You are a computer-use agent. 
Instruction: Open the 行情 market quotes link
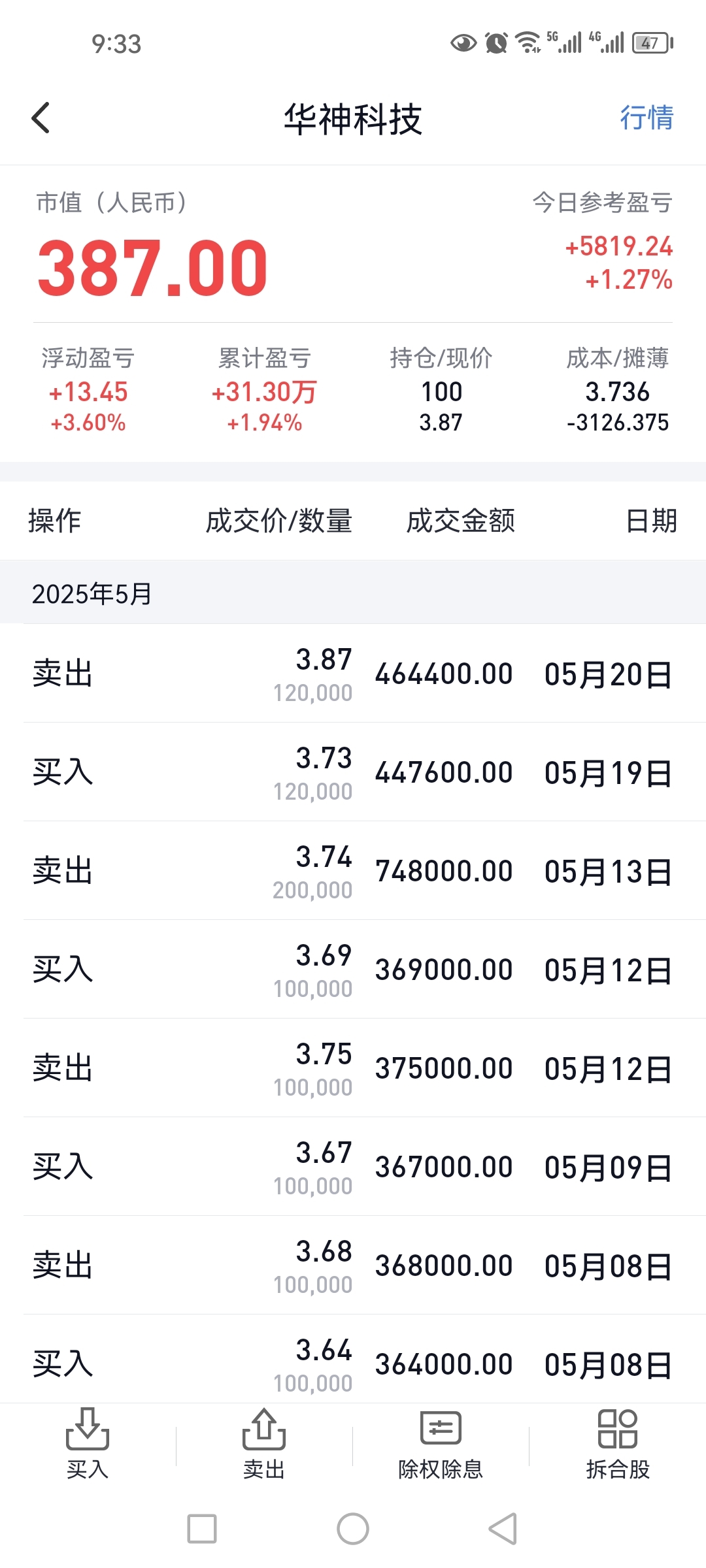click(x=647, y=118)
